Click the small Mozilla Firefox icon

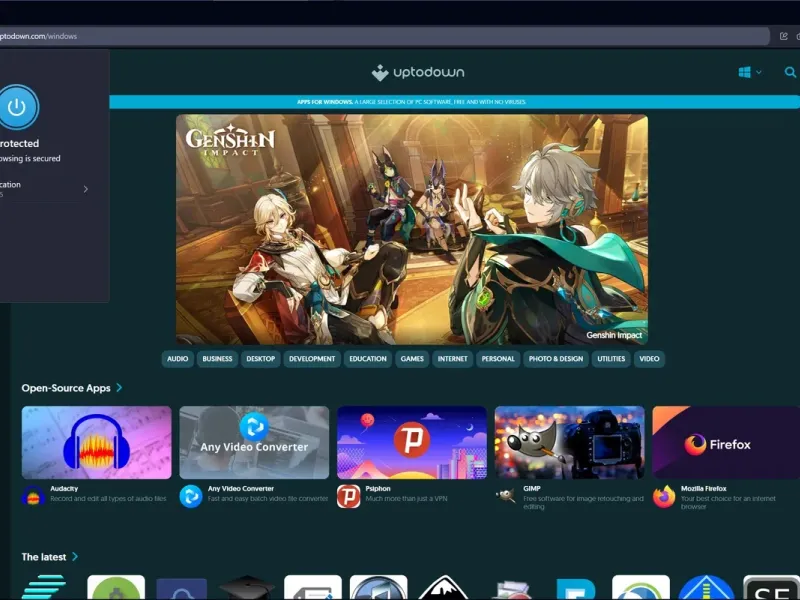[664, 496]
